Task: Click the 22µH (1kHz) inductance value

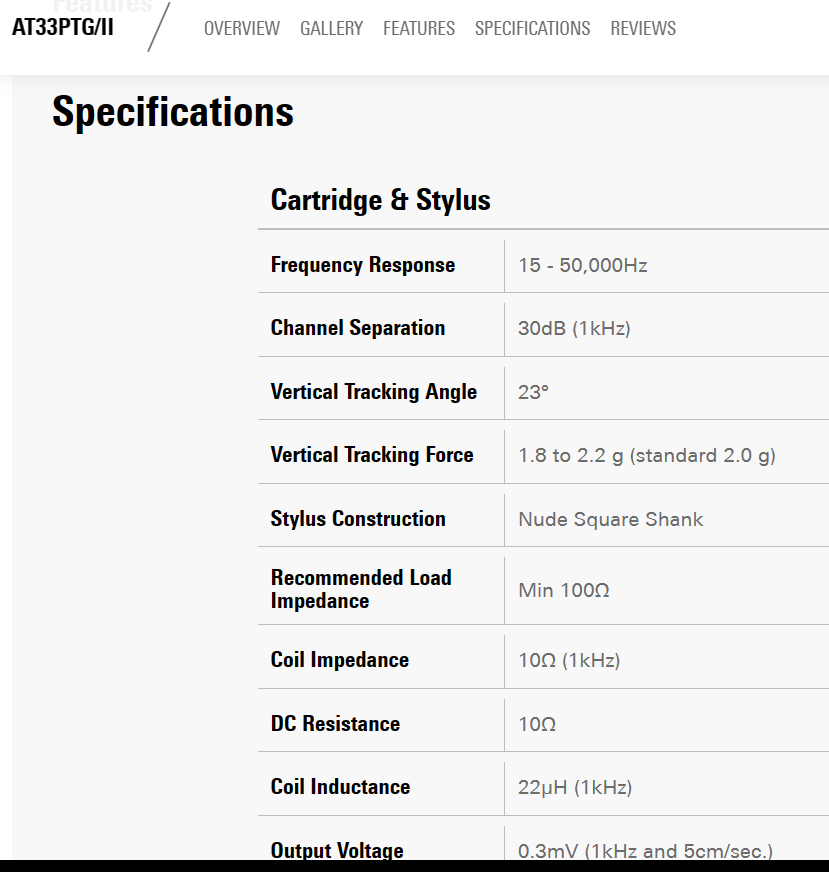Action: pyautogui.click(x=575, y=787)
